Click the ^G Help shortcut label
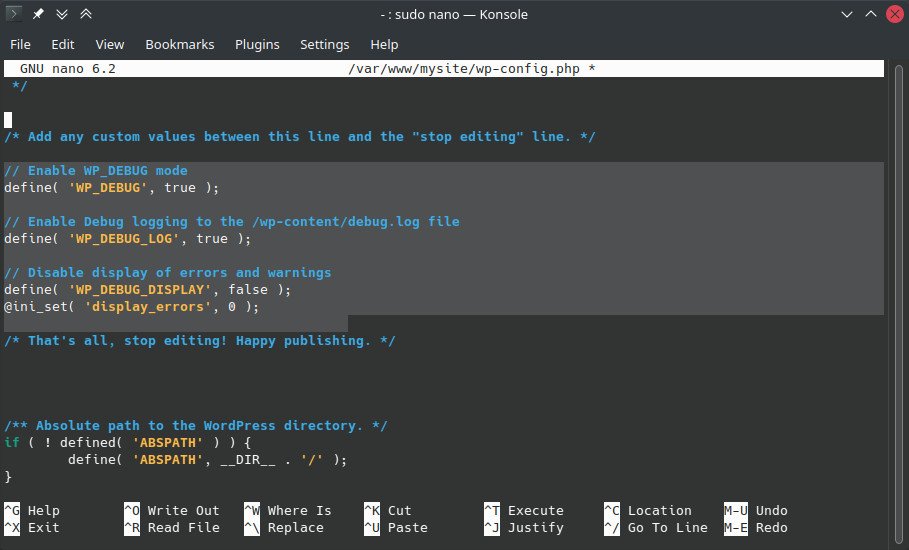The image size is (909, 550). [x=32, y=511]
